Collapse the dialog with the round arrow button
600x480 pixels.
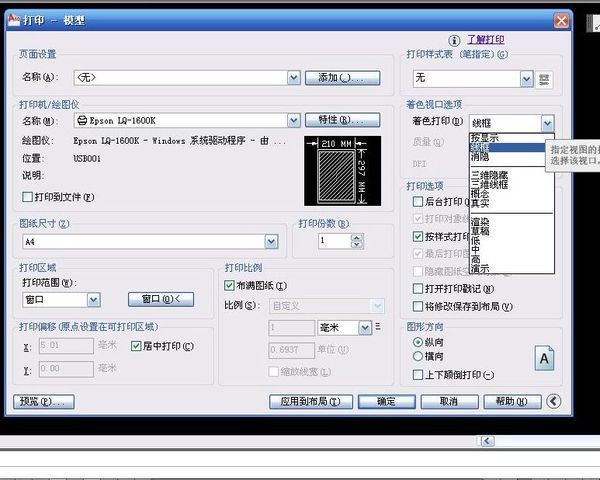click(x=553, y=401)
